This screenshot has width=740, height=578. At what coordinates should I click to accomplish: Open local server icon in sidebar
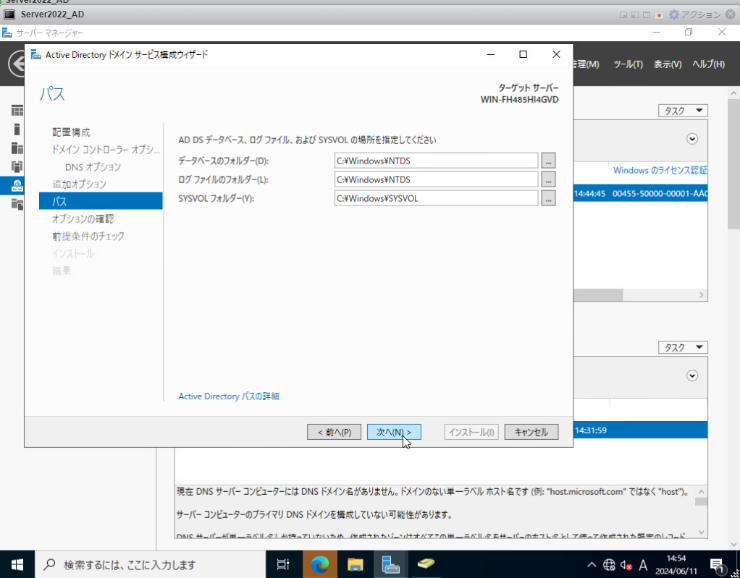(17, 129)
